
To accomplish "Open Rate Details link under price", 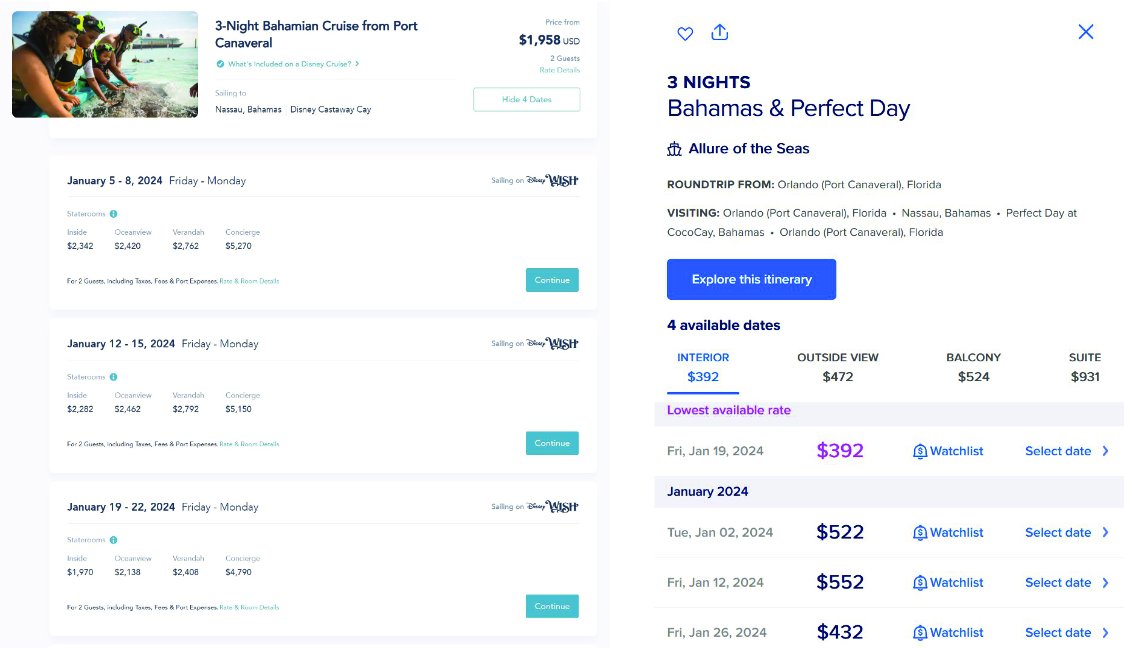I will click(x=560, y=70).
